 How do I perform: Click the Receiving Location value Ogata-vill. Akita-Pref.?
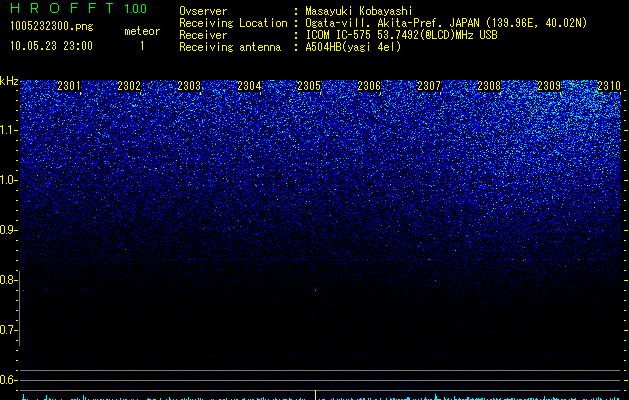point(374,23)
